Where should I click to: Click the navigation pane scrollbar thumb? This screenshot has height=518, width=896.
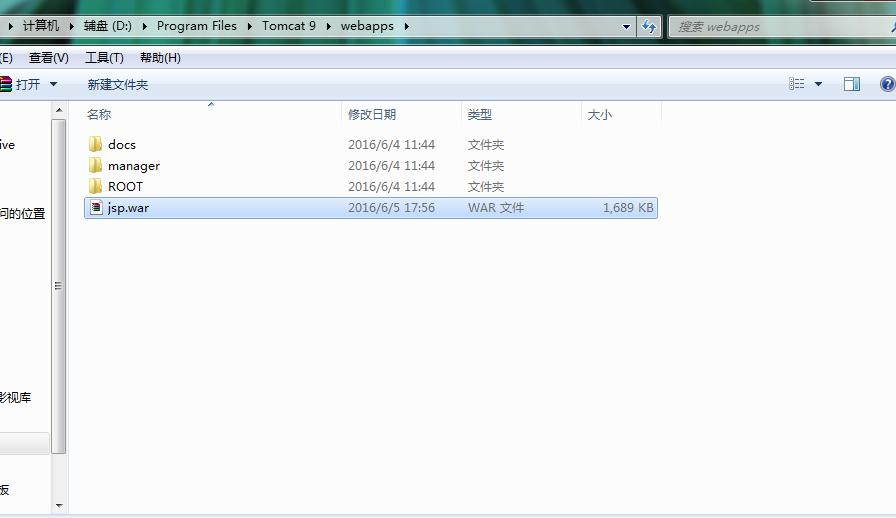[59, 286]
